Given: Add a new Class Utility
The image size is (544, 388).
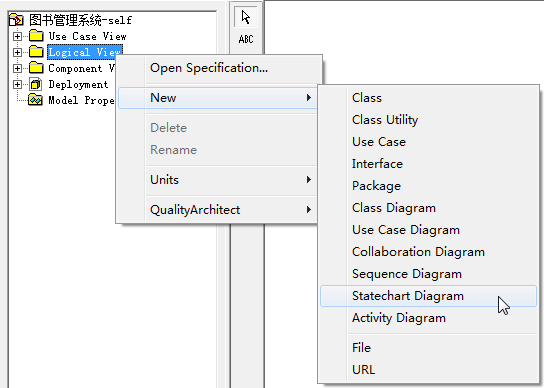Looking at the screenshot, I should [x=428, y=120].
